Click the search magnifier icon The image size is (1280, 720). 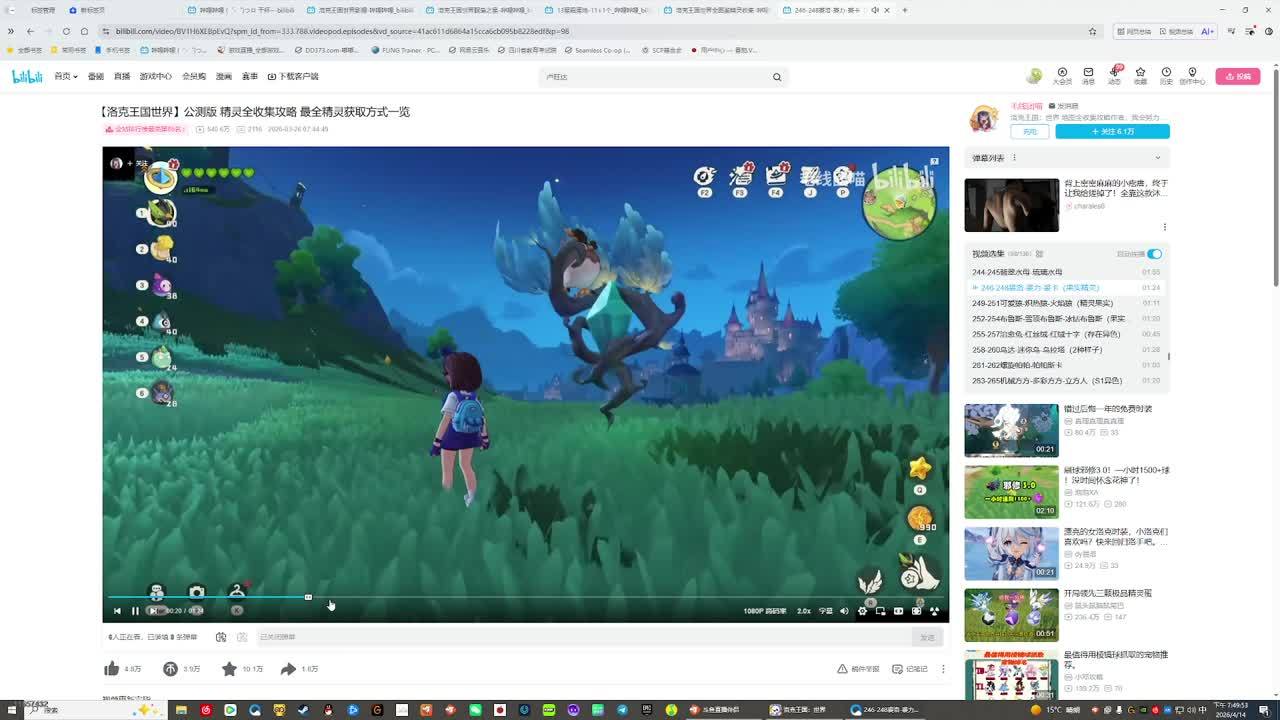point(776,77)
